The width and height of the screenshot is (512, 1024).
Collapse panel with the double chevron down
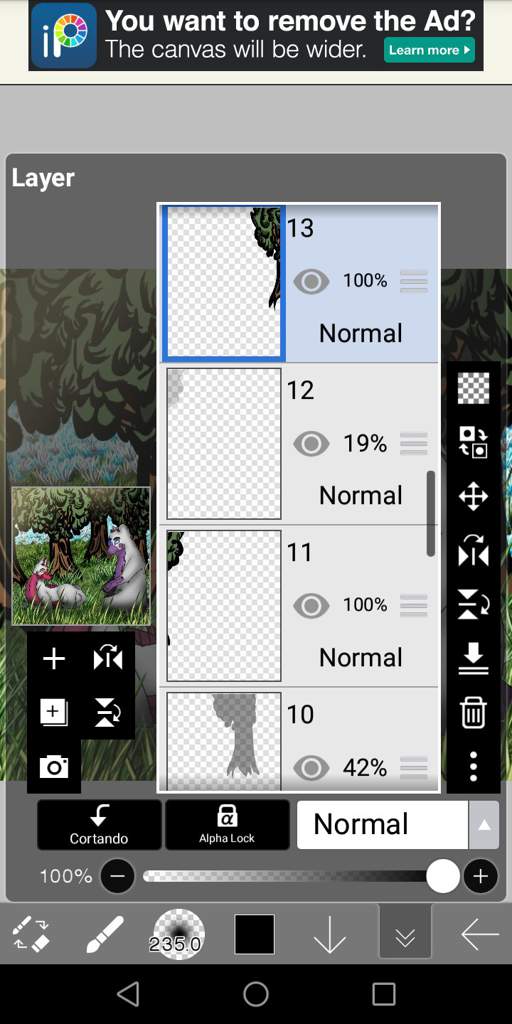click(405, 935)
